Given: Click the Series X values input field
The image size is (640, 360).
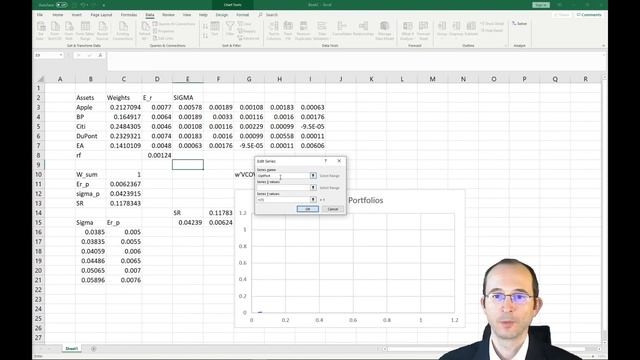Looking at the screenshot, I should click(283, 187).
